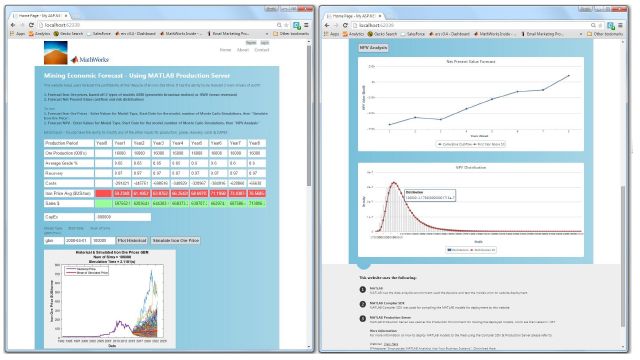The width and height of the screenshot is (640, 360).
Task: Click the right window's vertical scrollbar
Action: click(x=623, y=256)
